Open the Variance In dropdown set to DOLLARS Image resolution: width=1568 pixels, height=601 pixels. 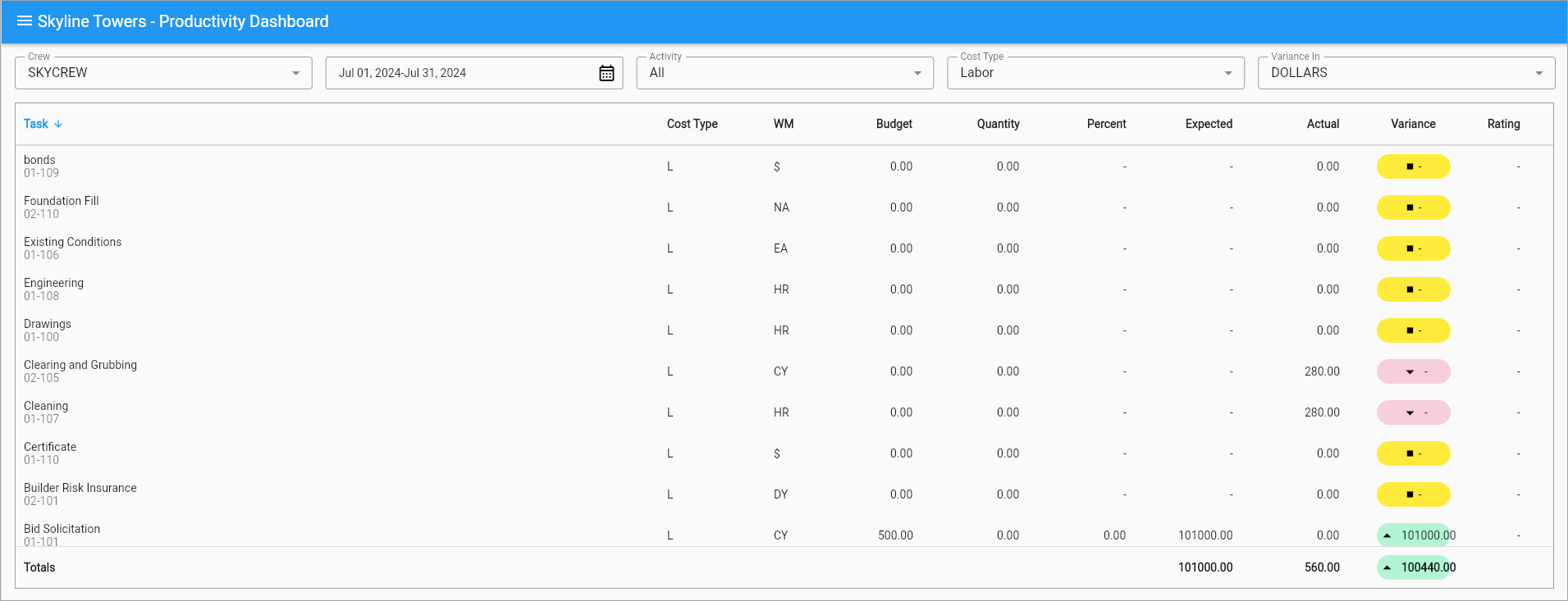[x=1406, y=73]
